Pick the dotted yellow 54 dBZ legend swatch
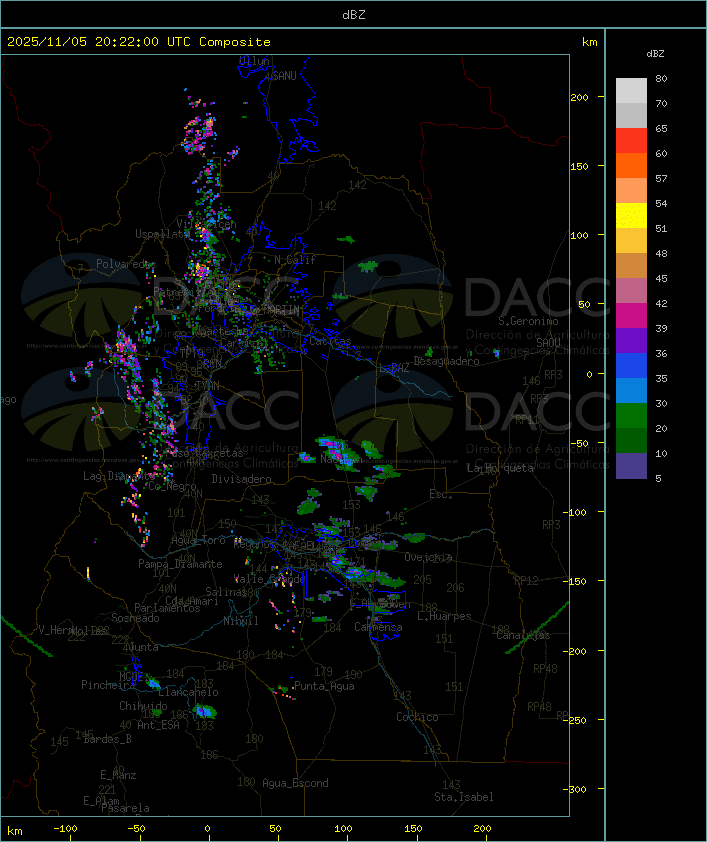 (x=631, y=215)
